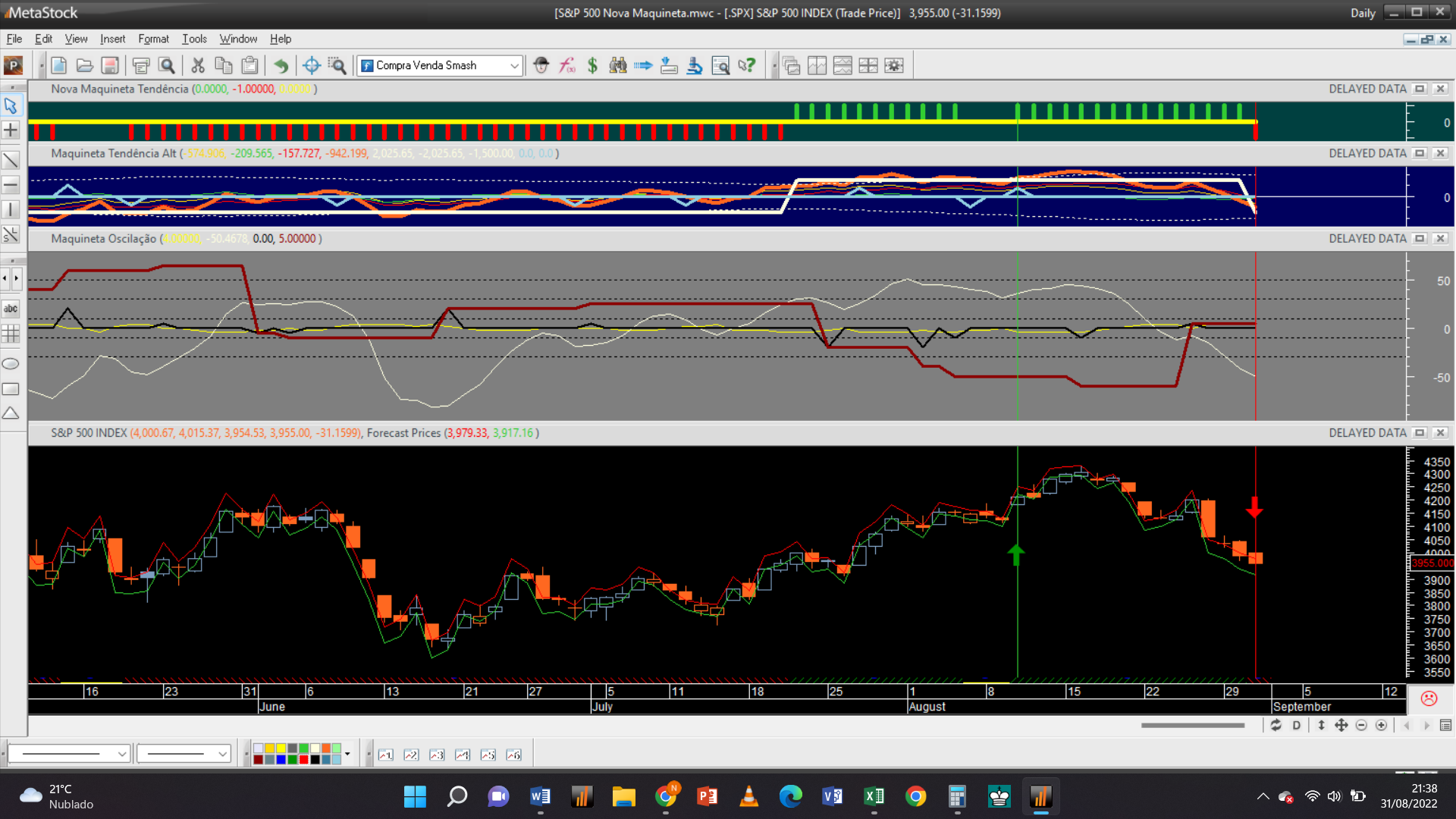
Task: Click the Daily periodicity label
Action: (1362, 13)
